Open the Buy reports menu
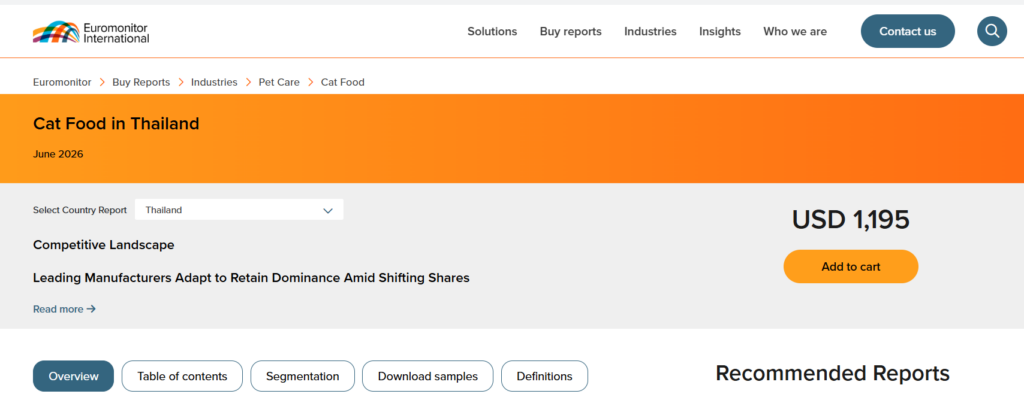The height and width of the screenshot is (400, 1024). [571, 31]
